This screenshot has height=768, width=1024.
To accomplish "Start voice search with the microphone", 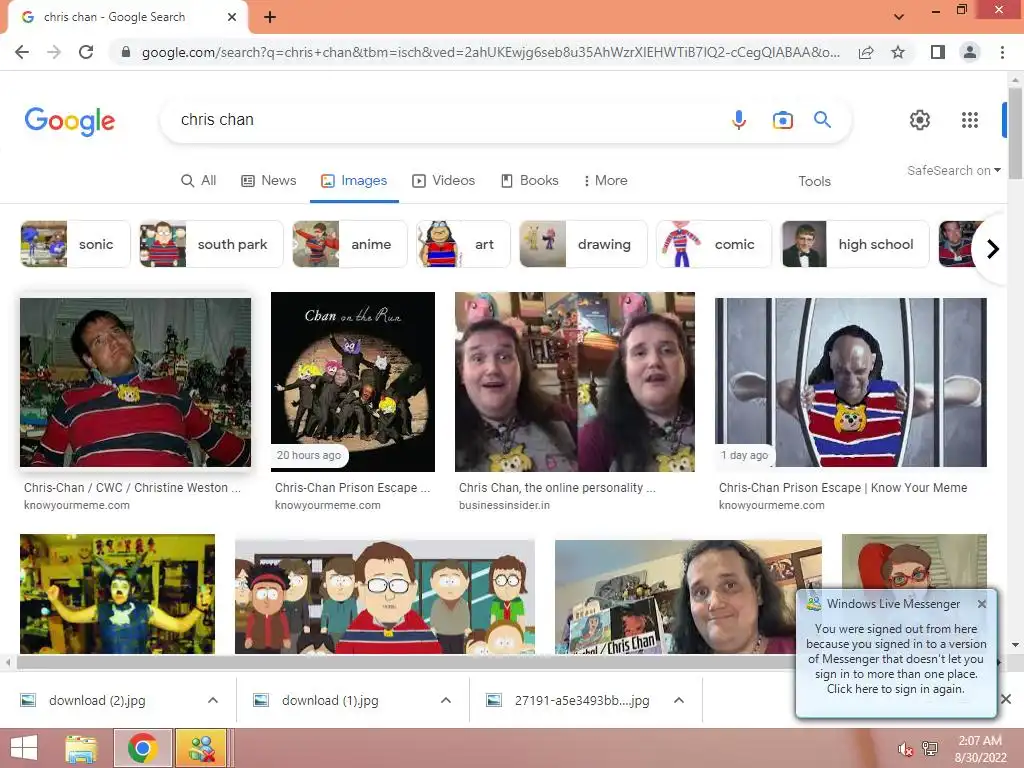I will pyautogui.click(x=739, y=120).
